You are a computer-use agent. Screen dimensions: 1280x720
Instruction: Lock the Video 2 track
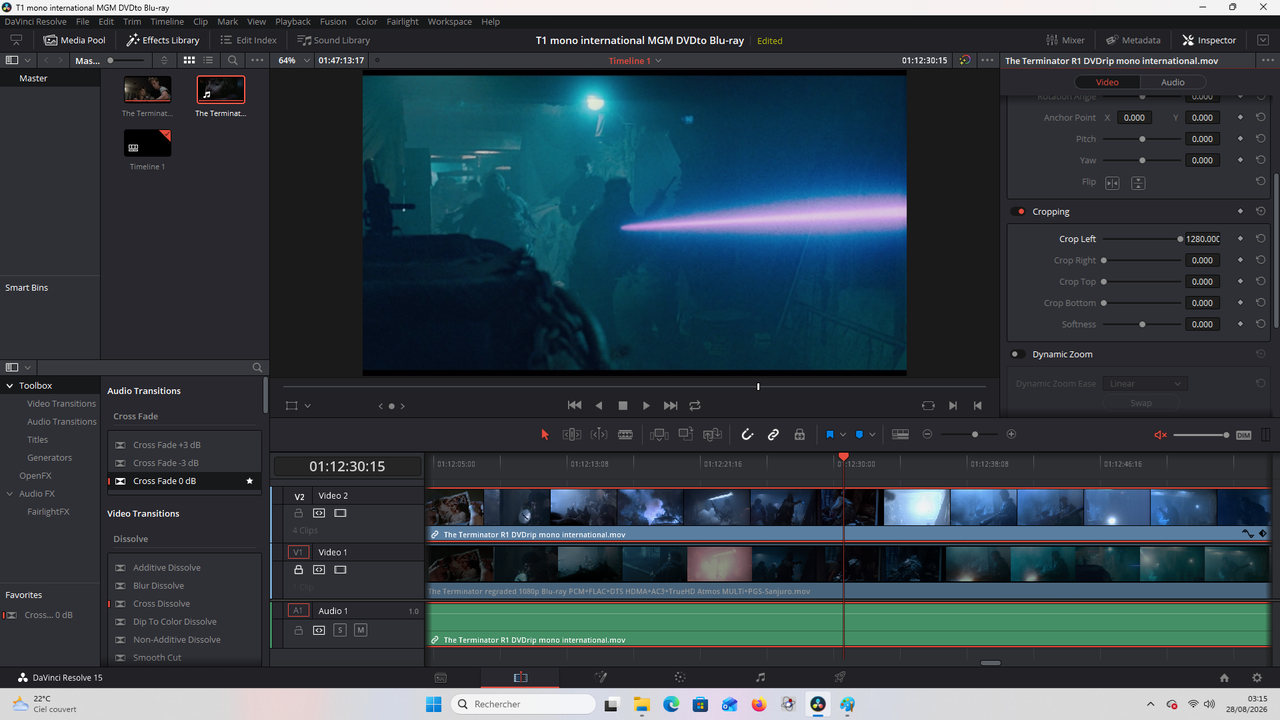298,513
